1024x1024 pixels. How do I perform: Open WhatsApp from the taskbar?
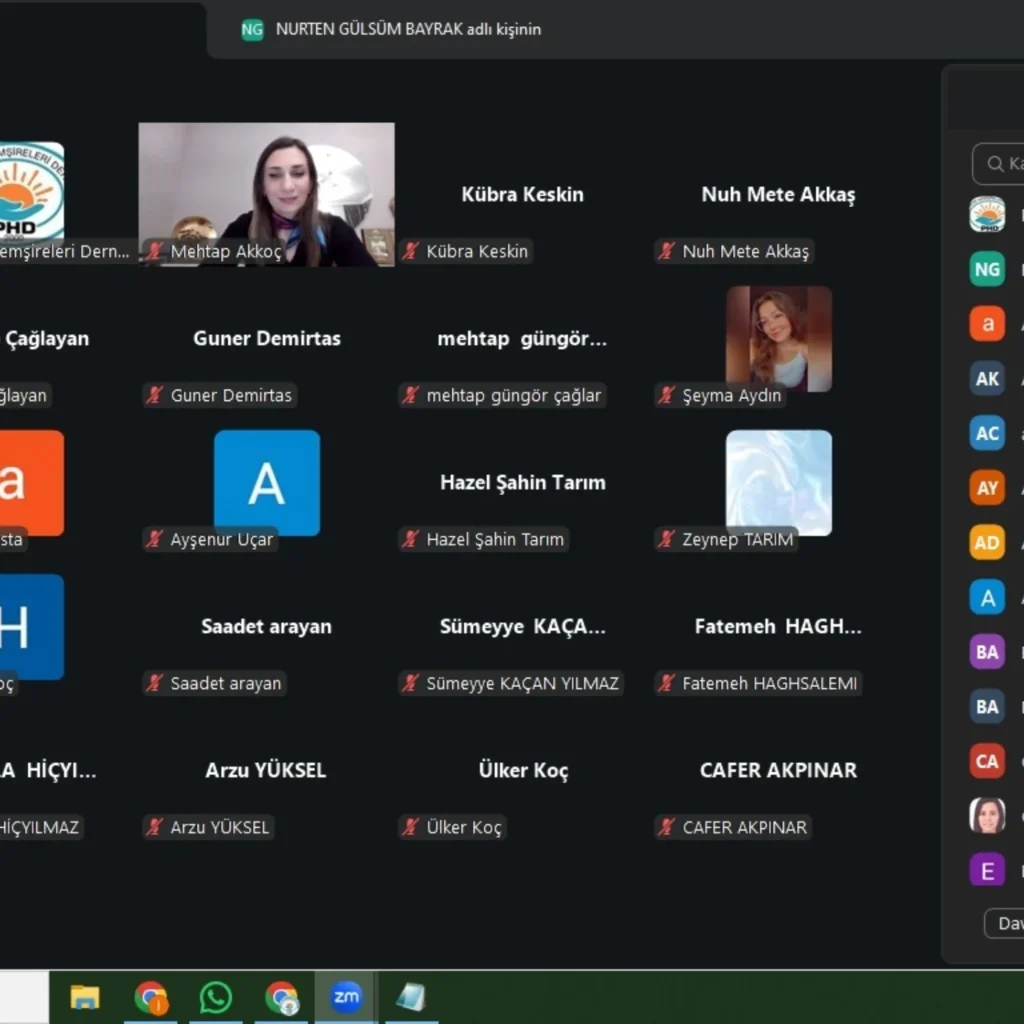click(x=215, y=997)
